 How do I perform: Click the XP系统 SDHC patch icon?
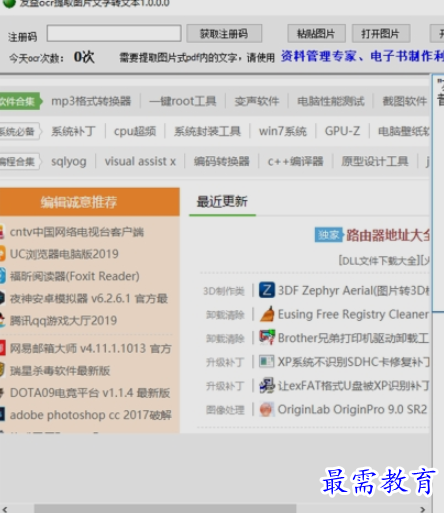267,361
